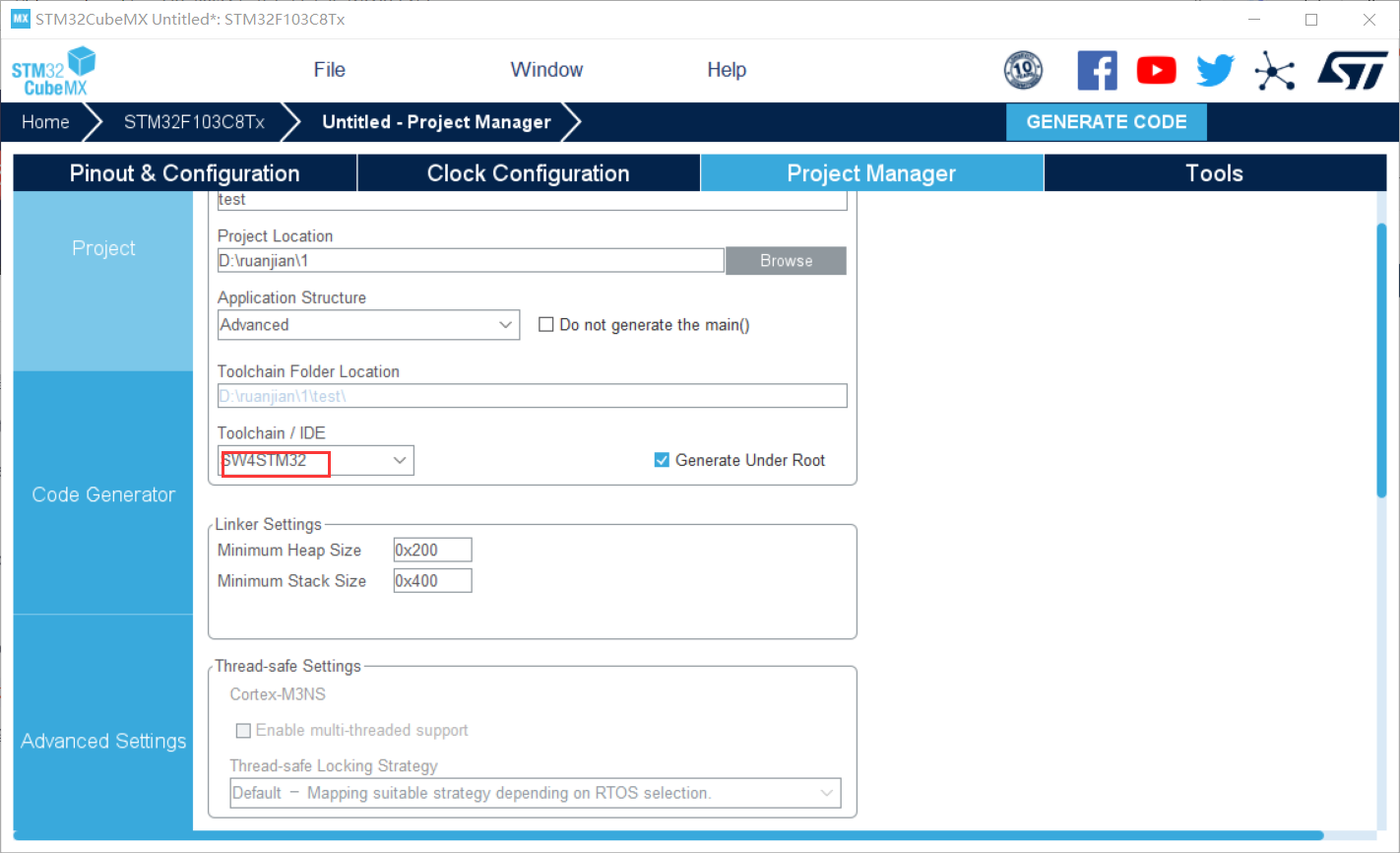Viewport: 1400px width, 853px height.
Task: Click the Minimum Stack Size field
Action: click(x=432, y=581)
